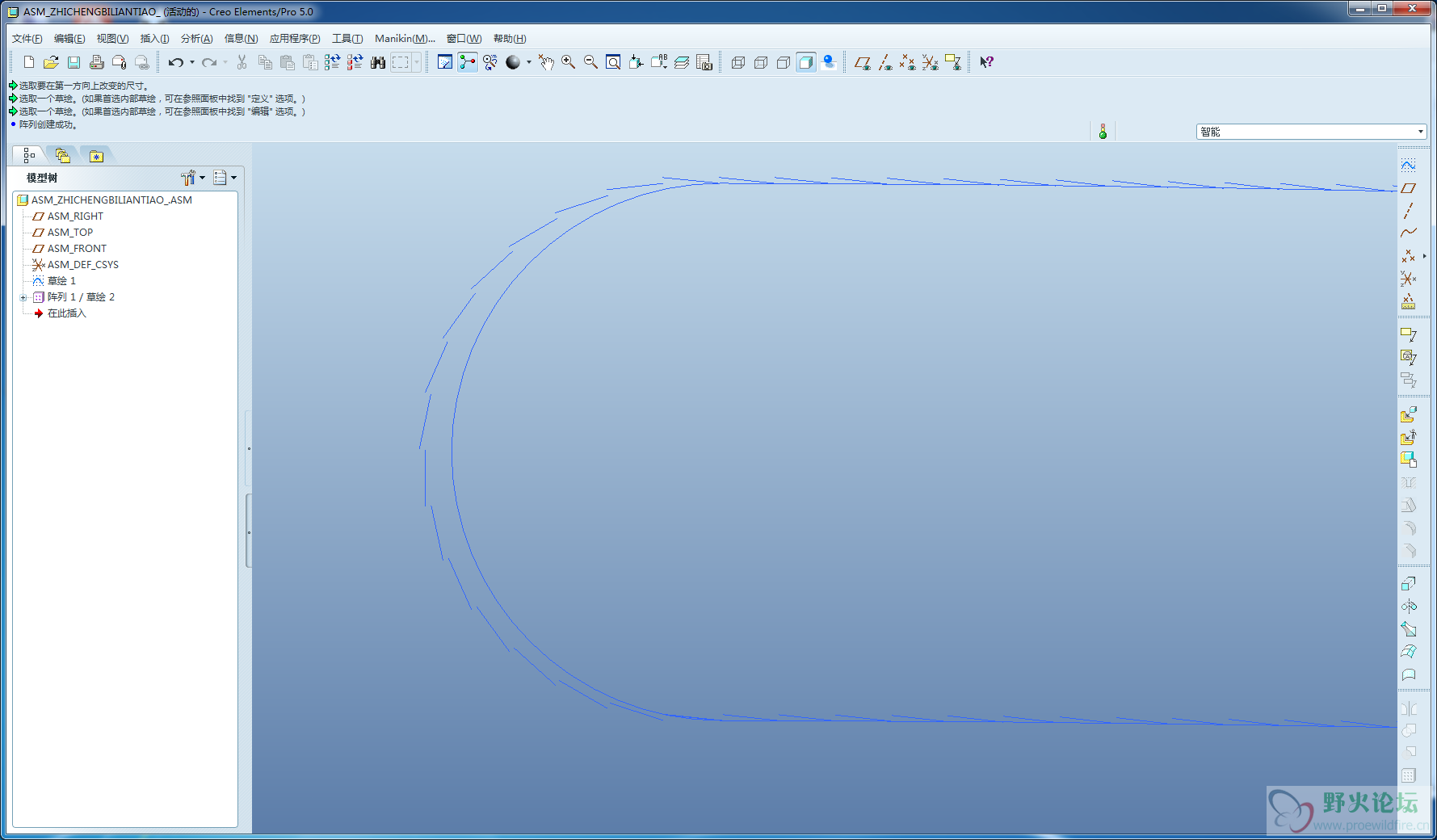Open the appearance gallery dropdown arrow
The height and width of the screenshot is (840, 1437).
pyautogui.click(x=529, y=62)
